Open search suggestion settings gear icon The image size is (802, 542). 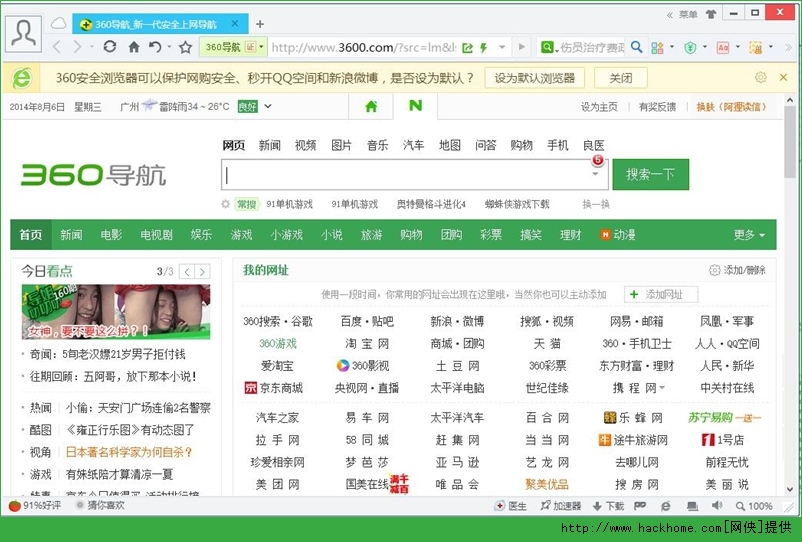coord(225,204)
